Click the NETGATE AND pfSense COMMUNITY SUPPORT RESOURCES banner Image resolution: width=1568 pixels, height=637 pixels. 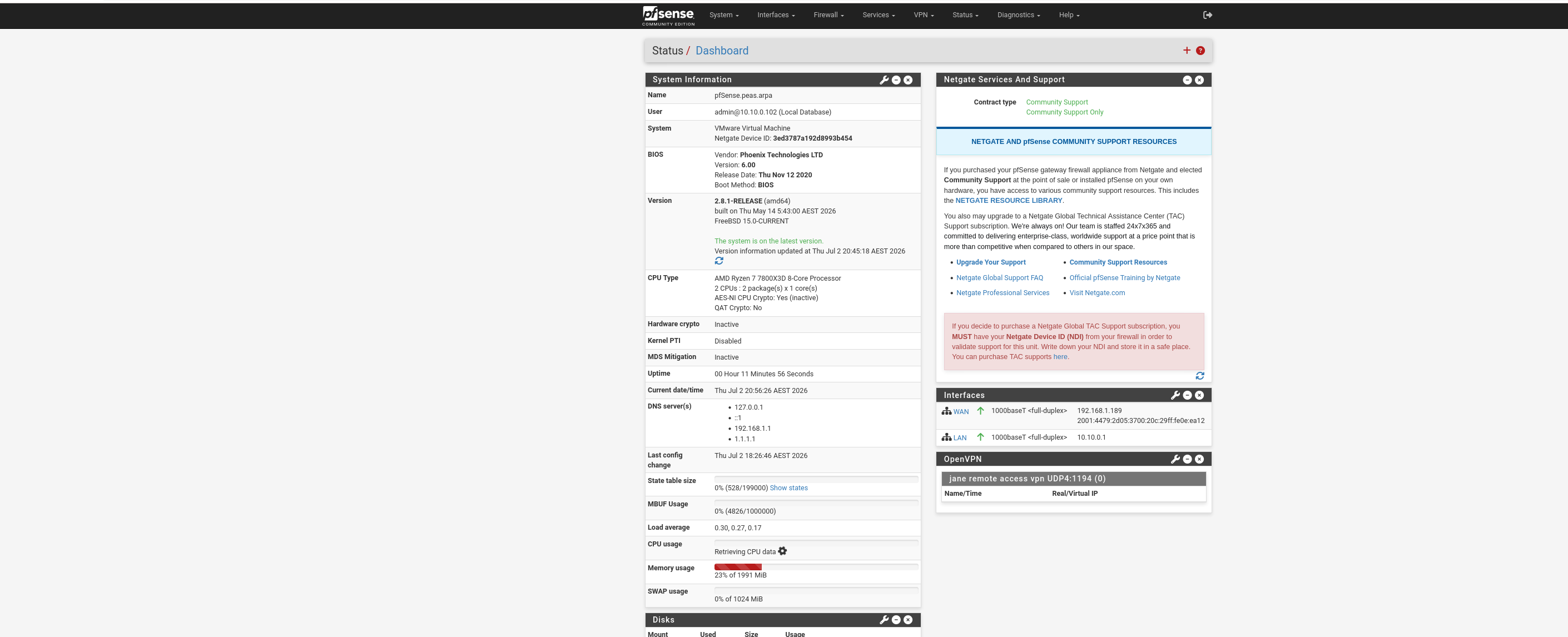click(1073, 141)
